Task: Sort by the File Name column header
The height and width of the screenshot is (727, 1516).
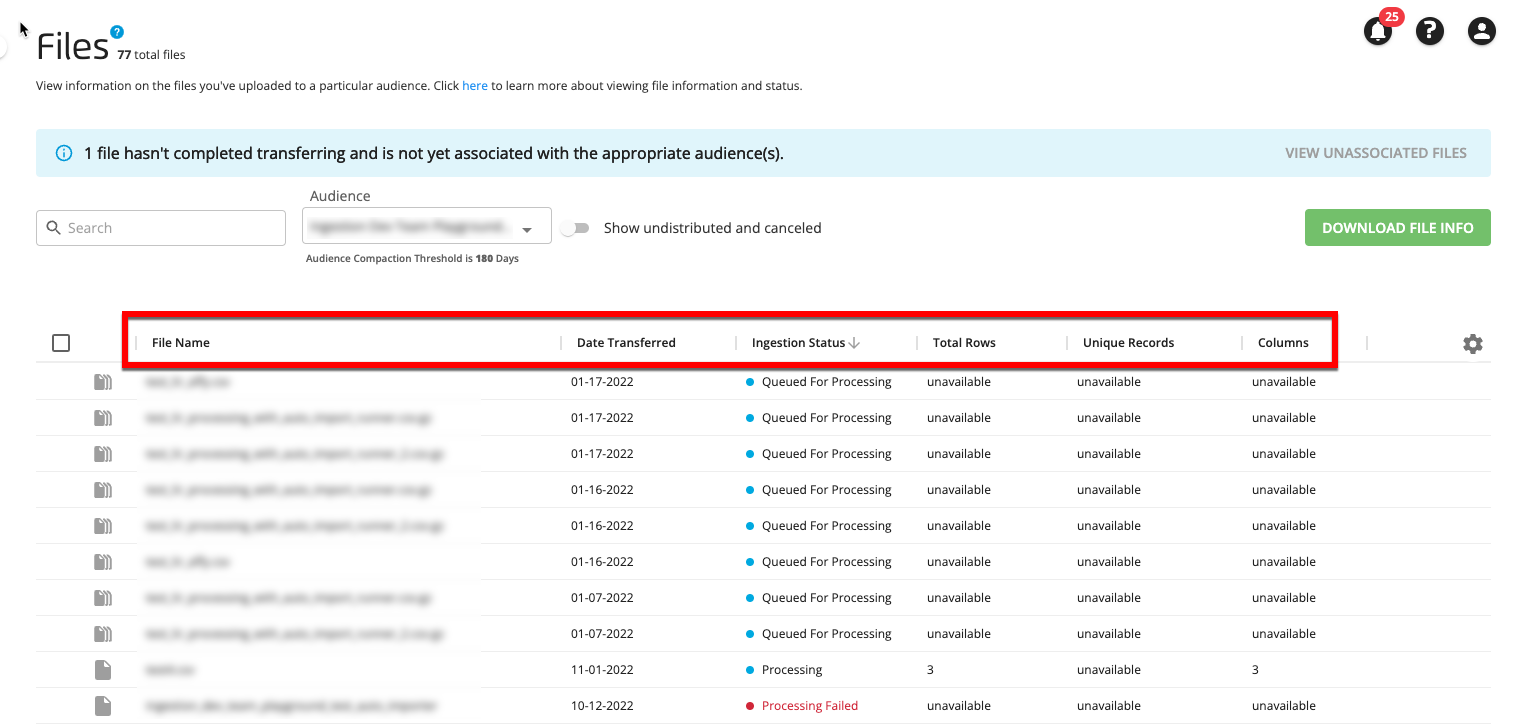Action: (181, 343)
